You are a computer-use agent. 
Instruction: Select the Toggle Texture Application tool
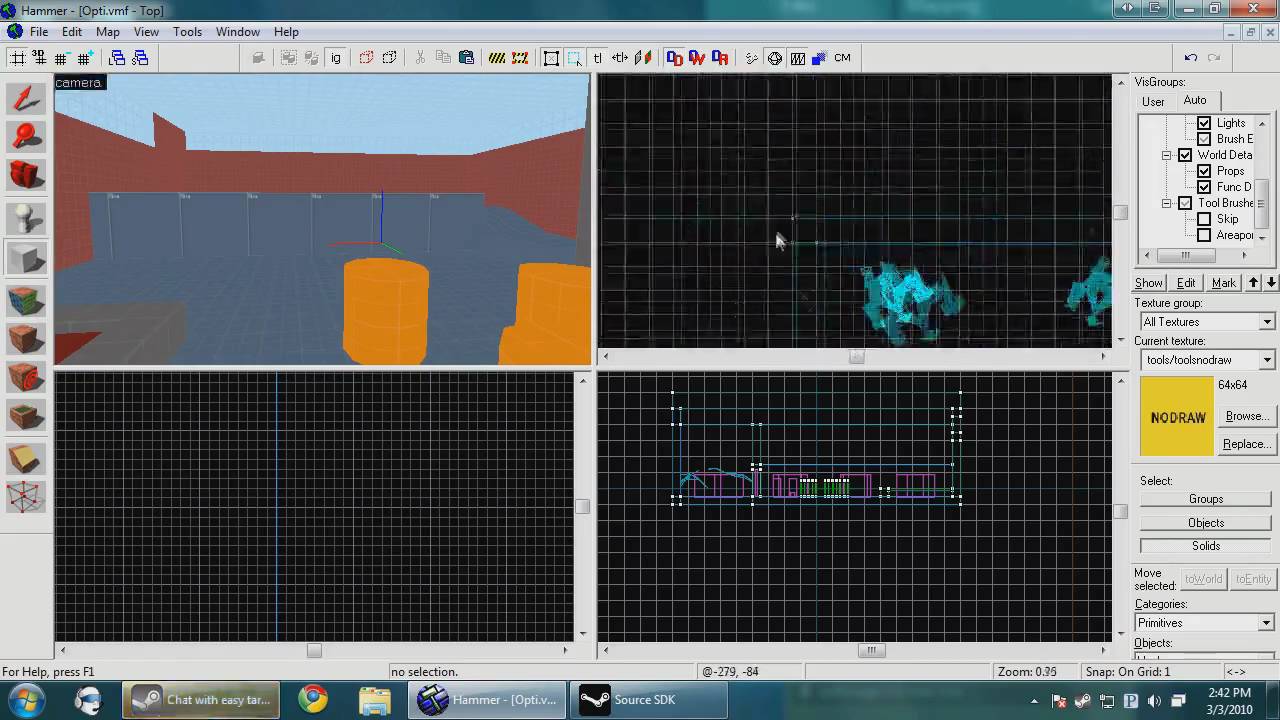click(26, 300)
